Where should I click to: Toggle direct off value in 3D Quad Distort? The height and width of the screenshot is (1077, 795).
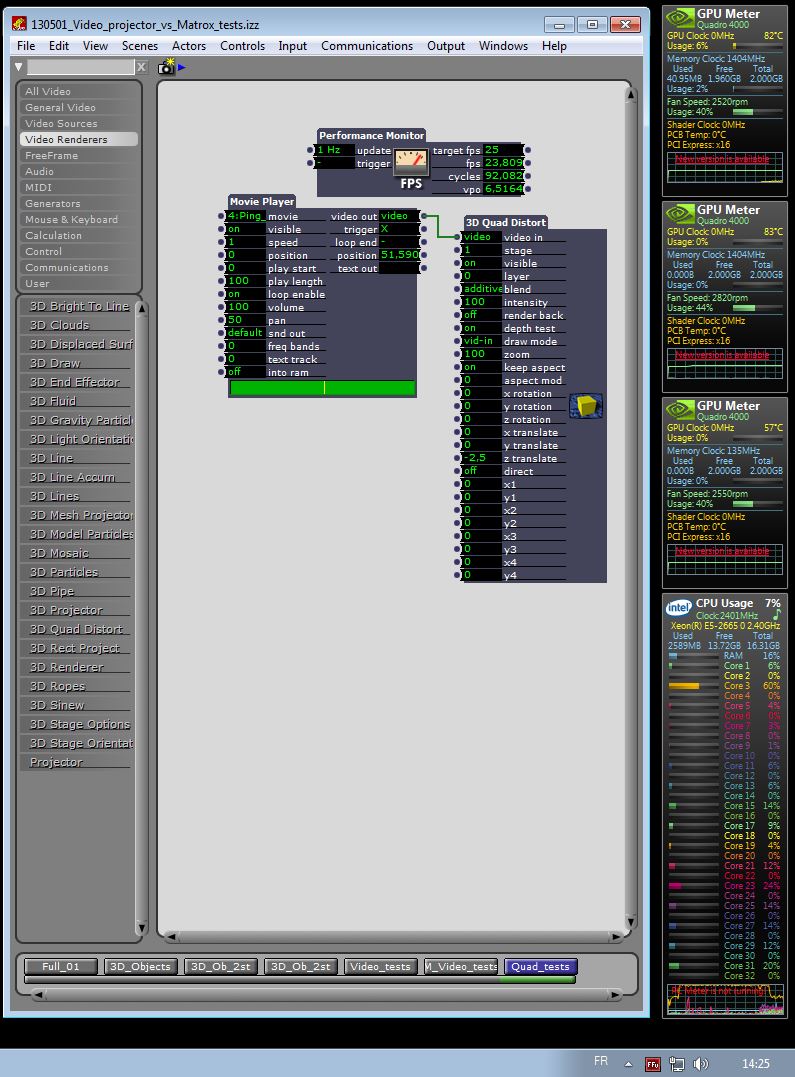point(482,471)
